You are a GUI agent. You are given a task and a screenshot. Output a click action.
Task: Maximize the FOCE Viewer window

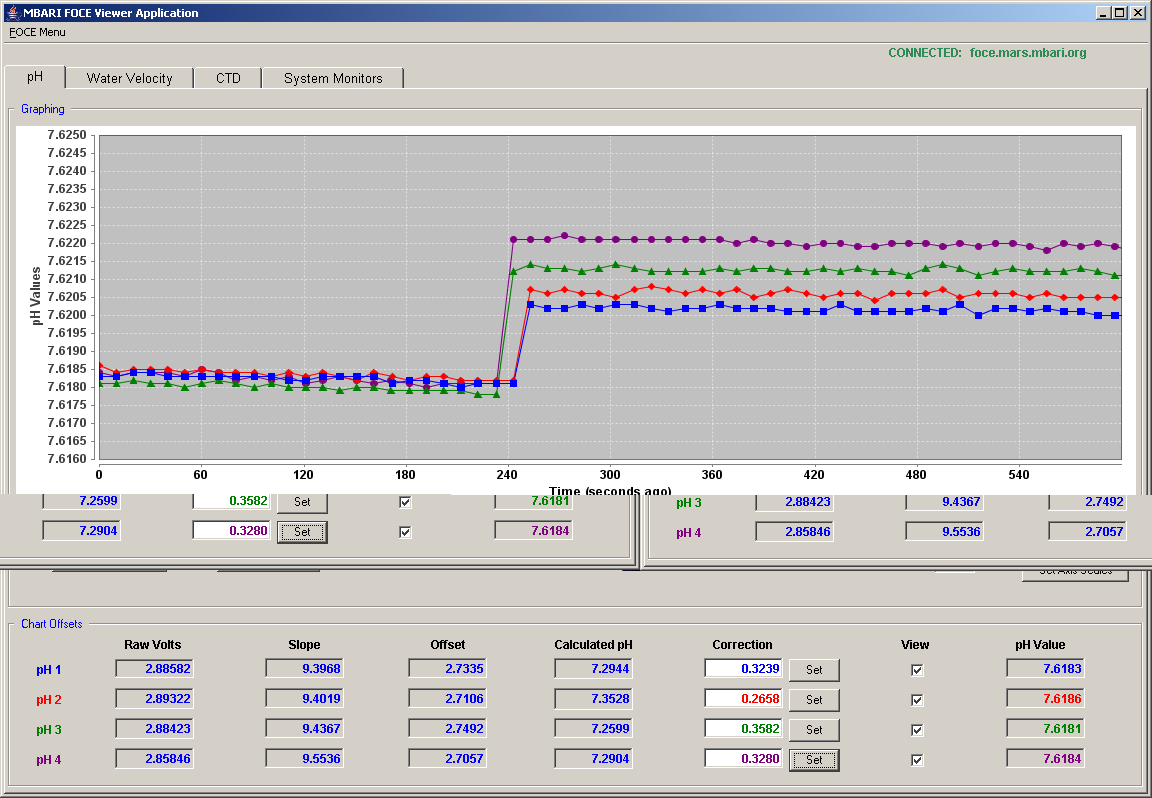[1119, 12]
